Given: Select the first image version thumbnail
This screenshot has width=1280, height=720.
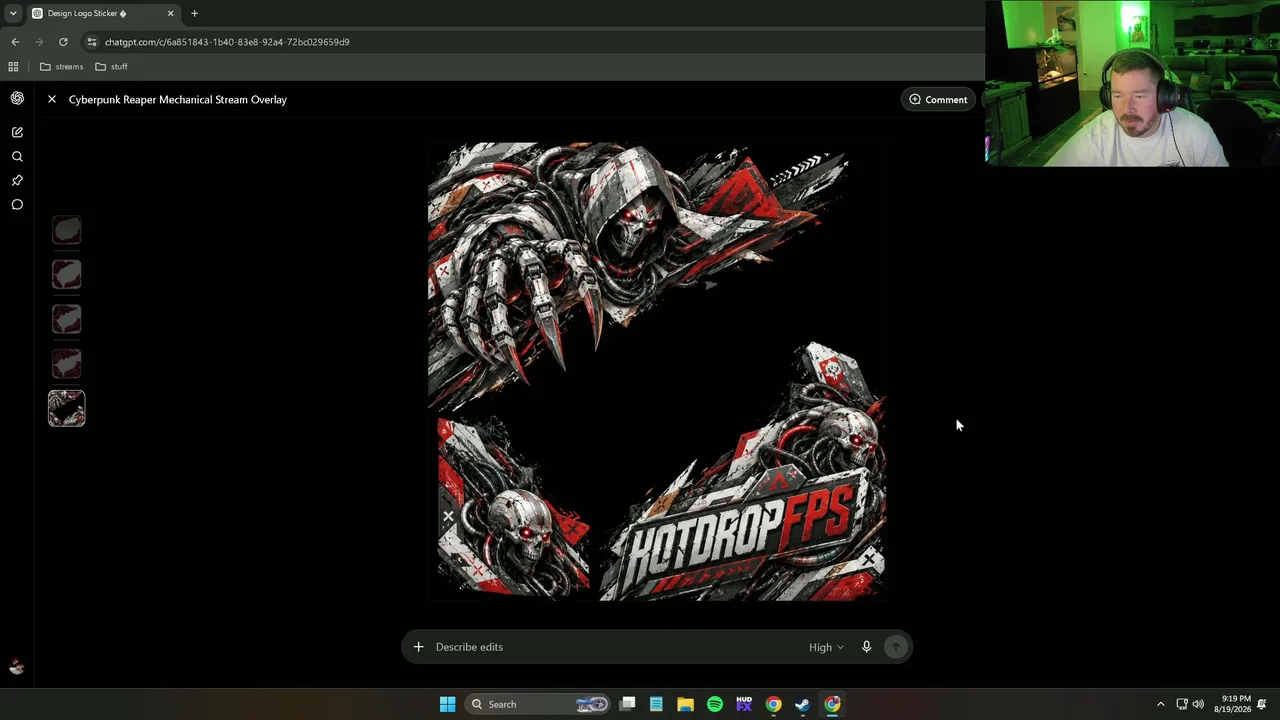Looking at the screenshot, I should [67, 231].
